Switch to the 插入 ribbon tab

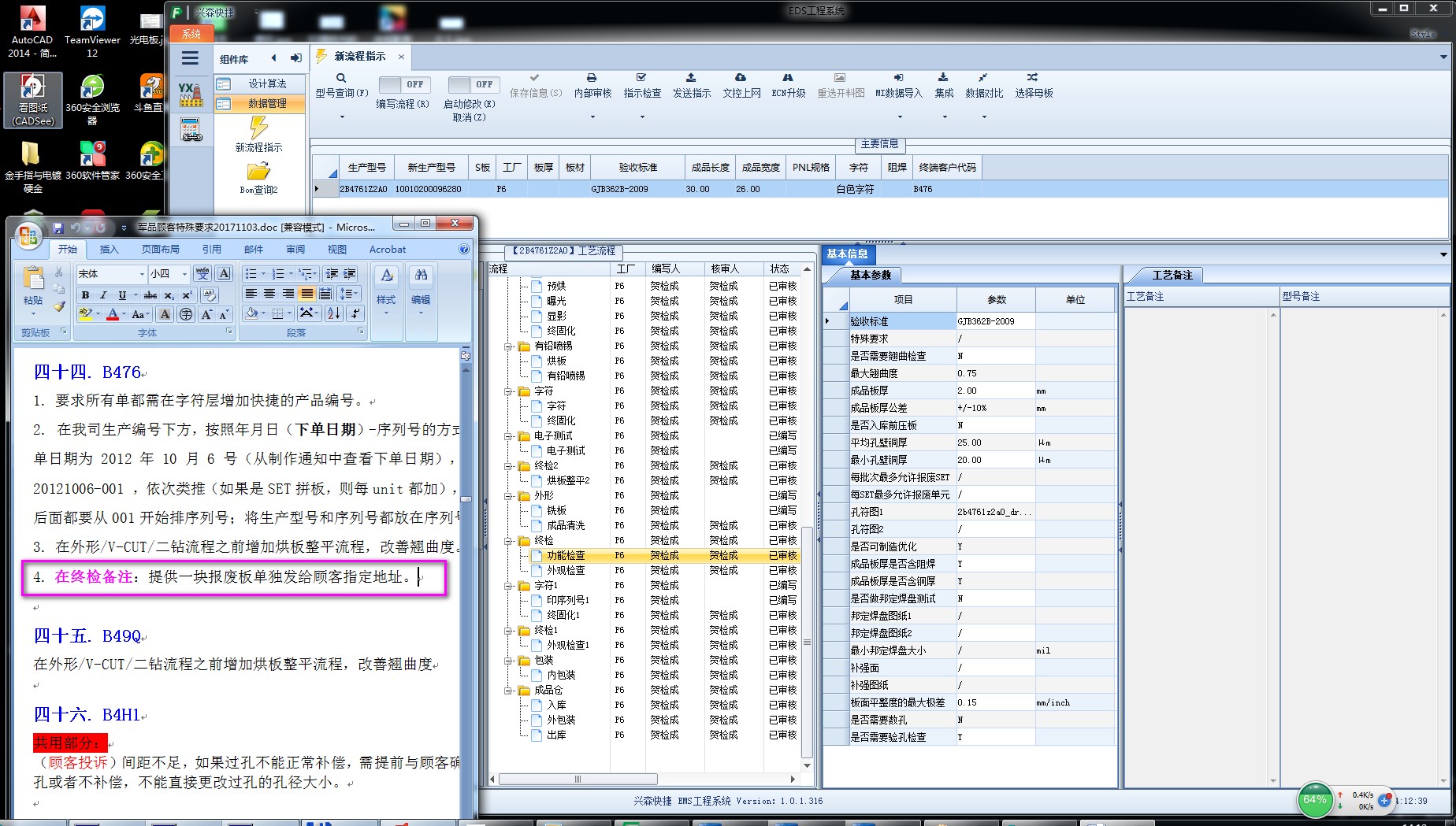(109, 250)
